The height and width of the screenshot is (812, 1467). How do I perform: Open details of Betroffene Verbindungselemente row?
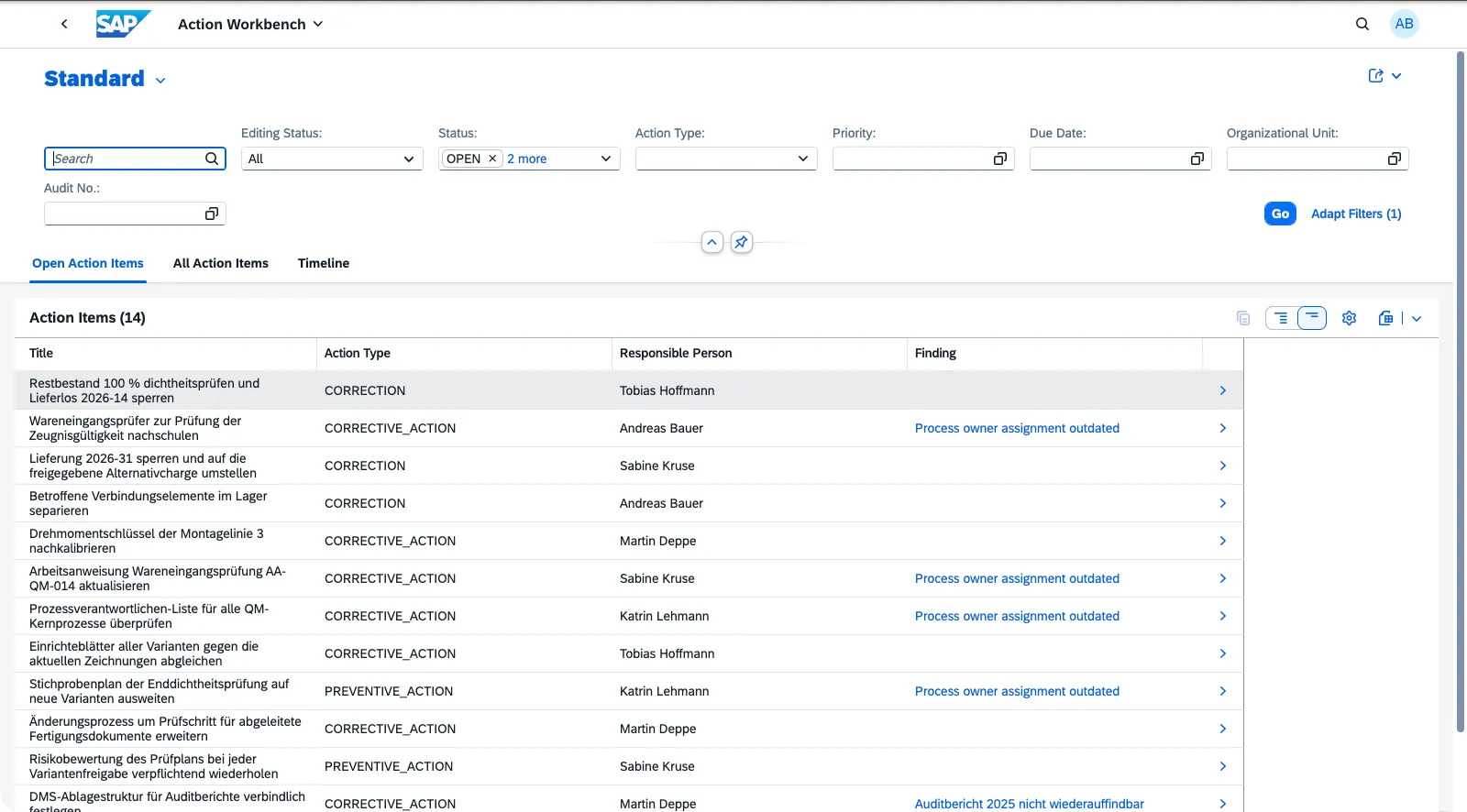click(1223, 503)
